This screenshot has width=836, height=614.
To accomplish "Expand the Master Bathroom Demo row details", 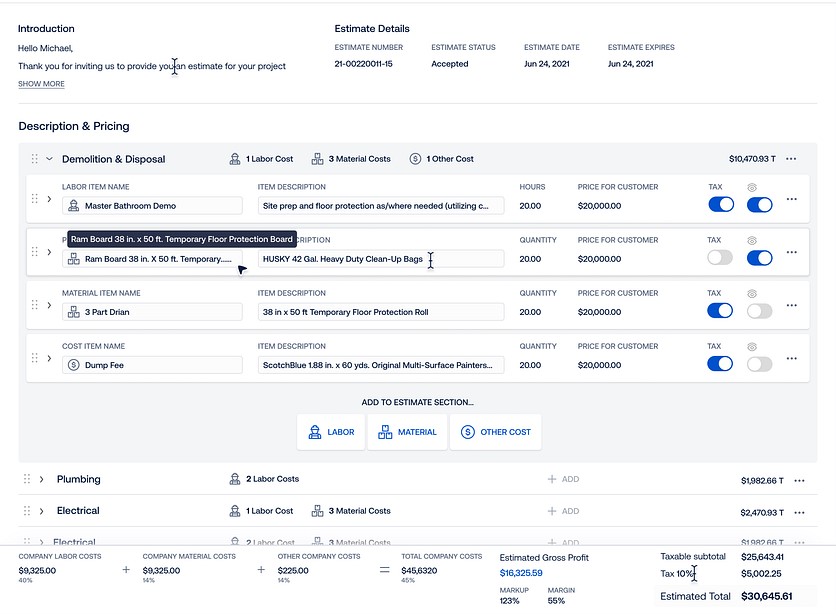I will [49, 199].
